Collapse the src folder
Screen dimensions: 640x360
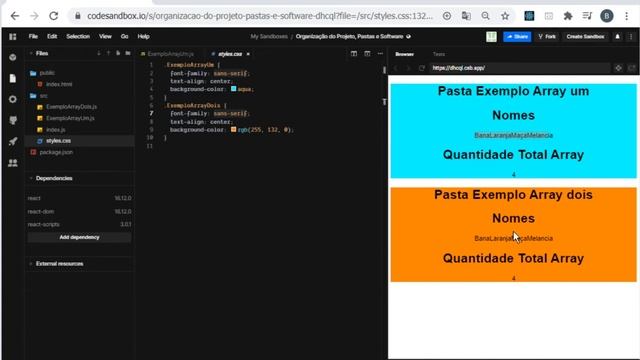[x=33, y=96]
